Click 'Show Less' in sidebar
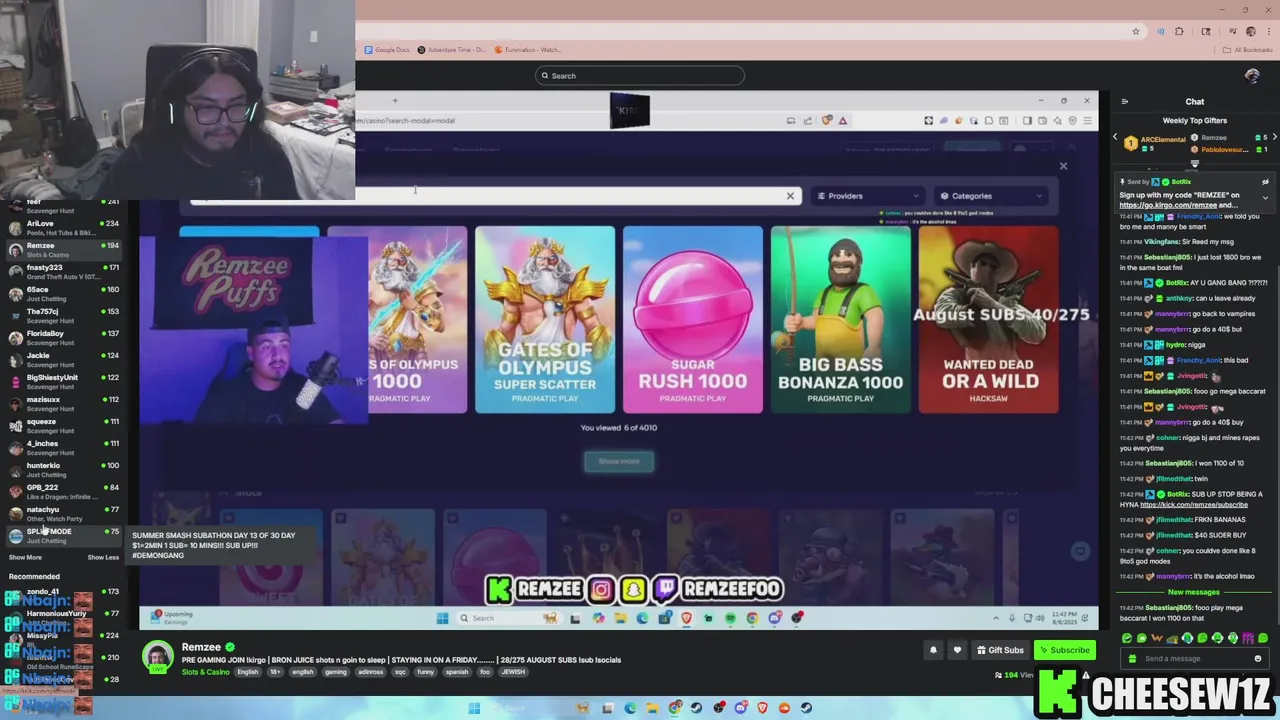The image size is (1280, 720). click(x=103, y=557)
